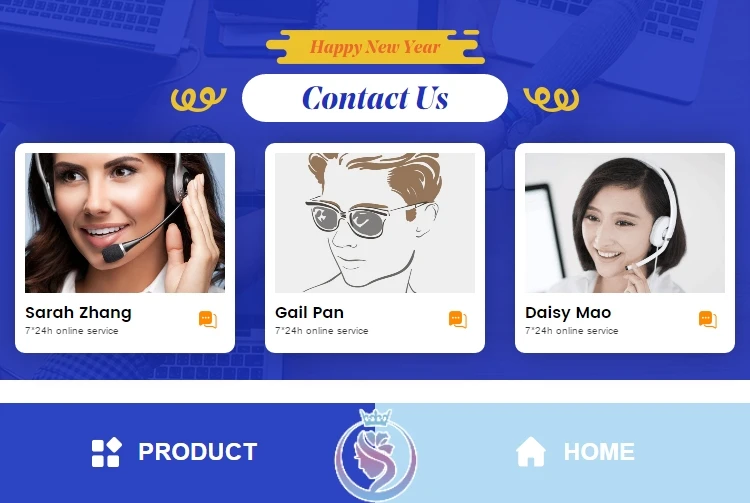The width and height of the screenshot is (750, 503).
Task: Click the Gail Pan name text
Action: tap(309, 313)
